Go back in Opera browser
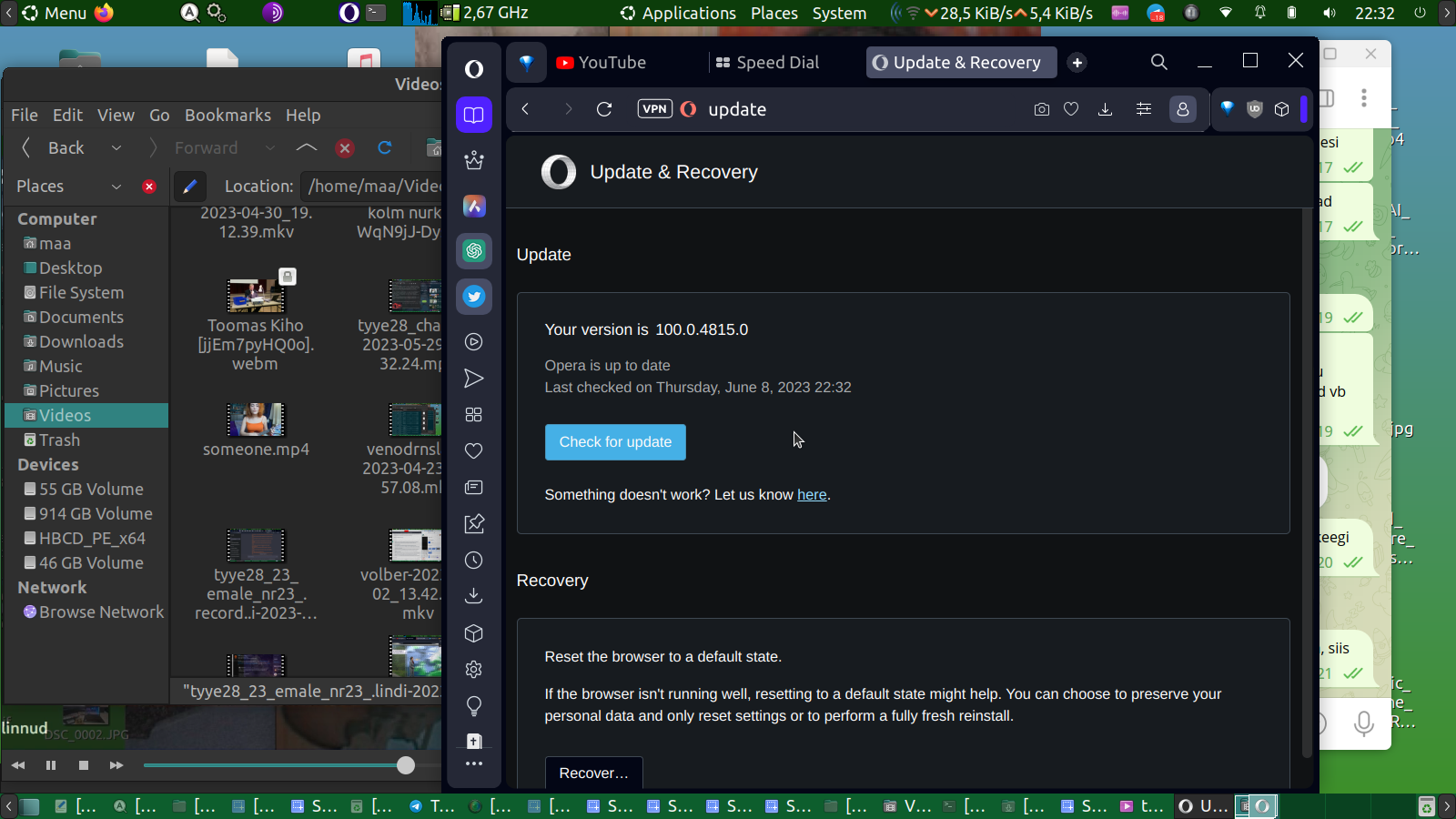Screen dimensions: 1456x819 525,109
